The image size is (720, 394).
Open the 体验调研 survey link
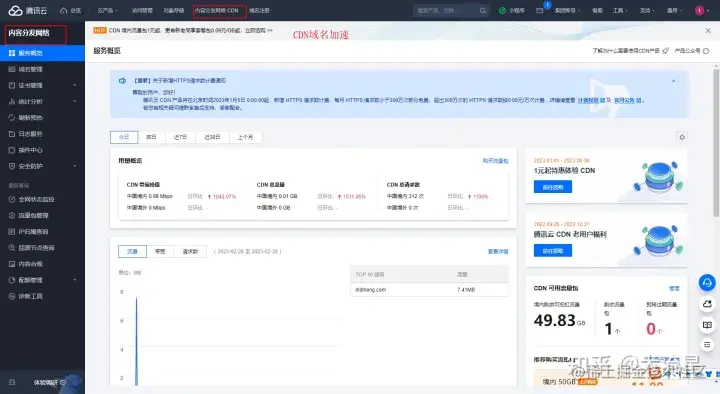tap(50, 382)
